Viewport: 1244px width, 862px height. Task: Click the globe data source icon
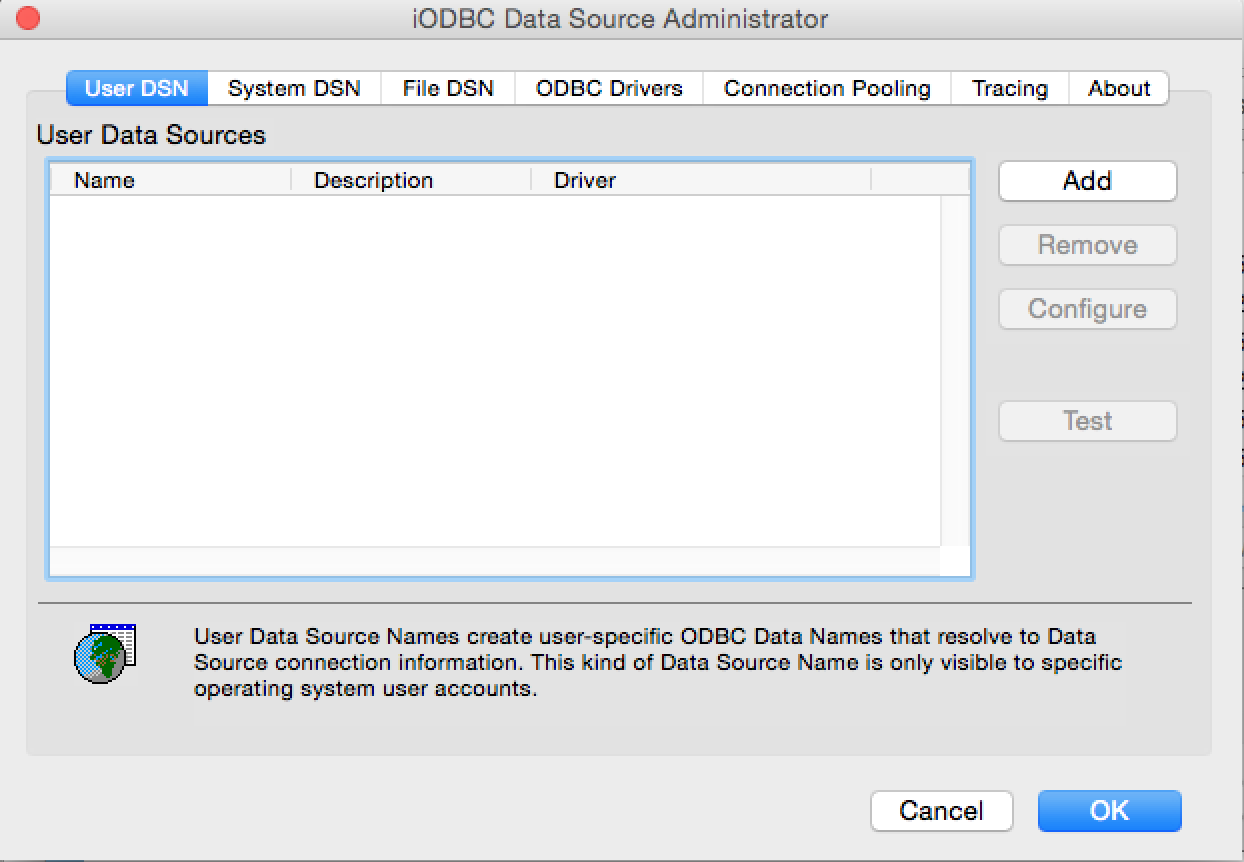[105, 653]
